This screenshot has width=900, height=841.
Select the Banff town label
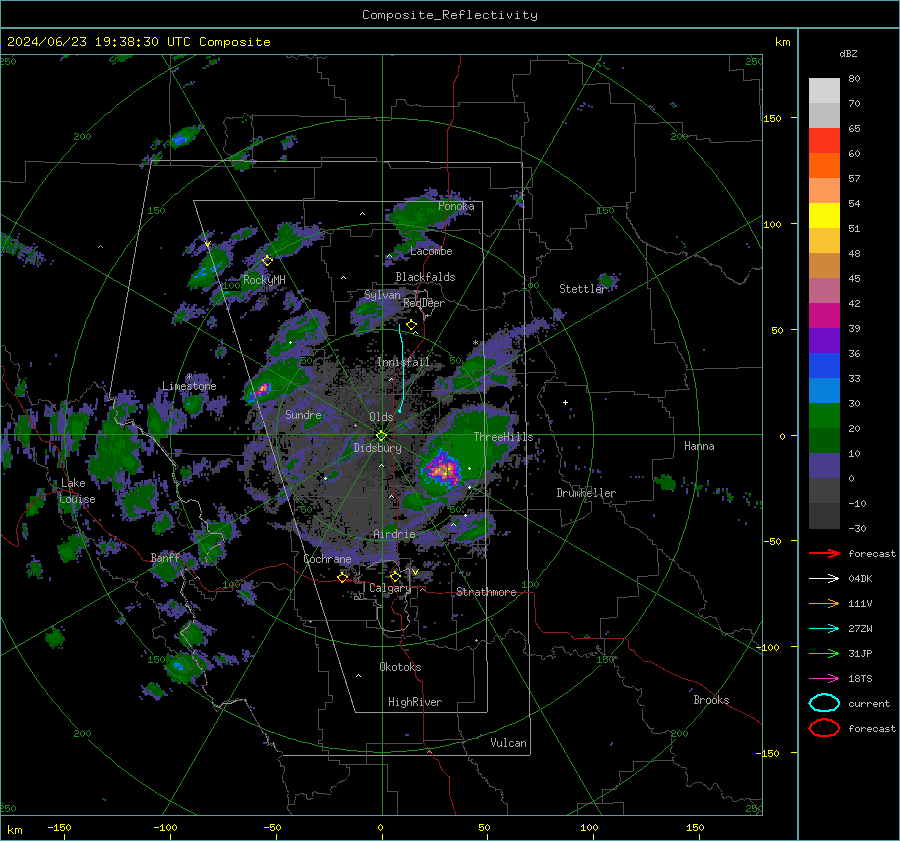[x=165, y=557]
